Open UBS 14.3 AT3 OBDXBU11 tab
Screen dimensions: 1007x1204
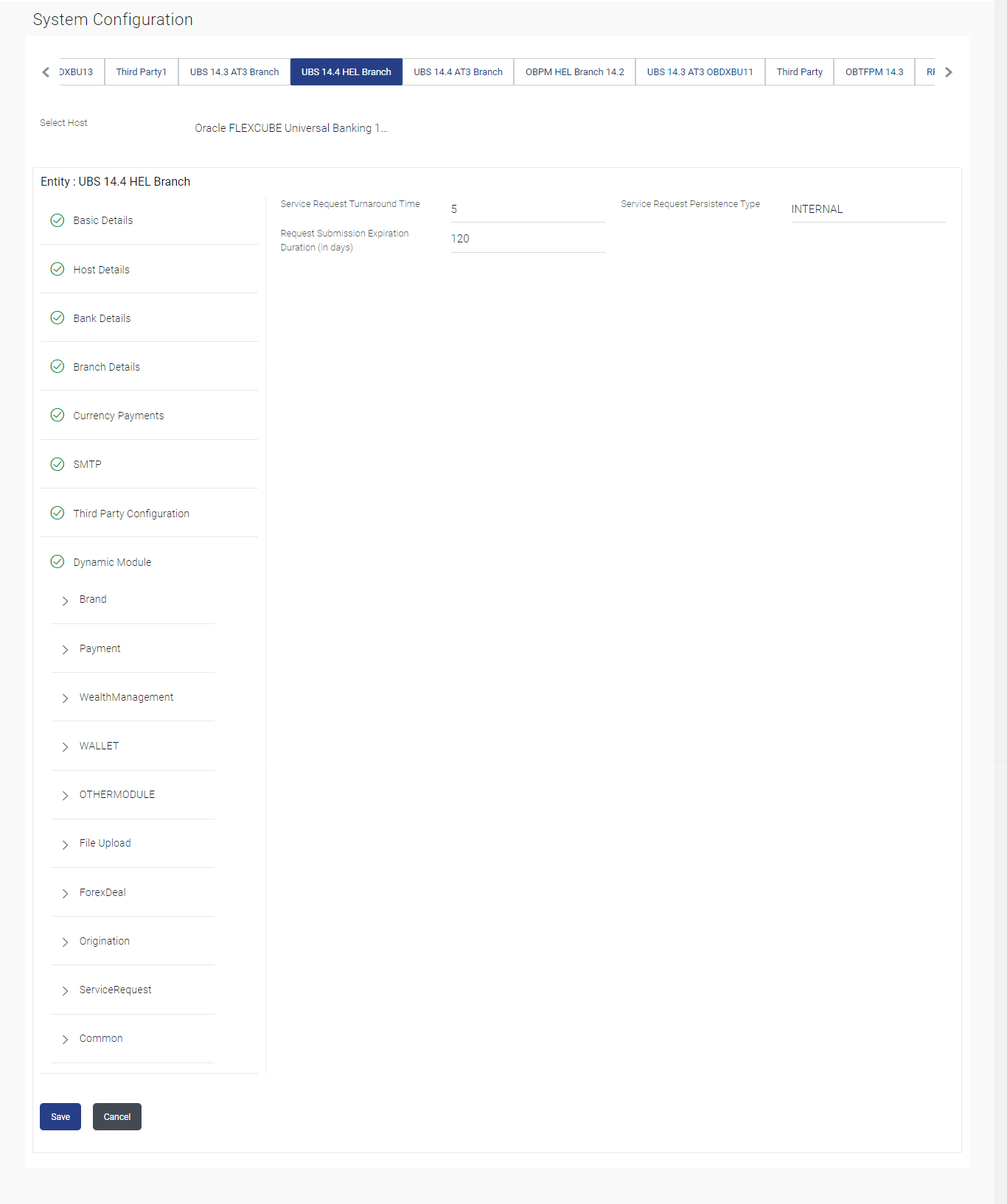[700, 71]
